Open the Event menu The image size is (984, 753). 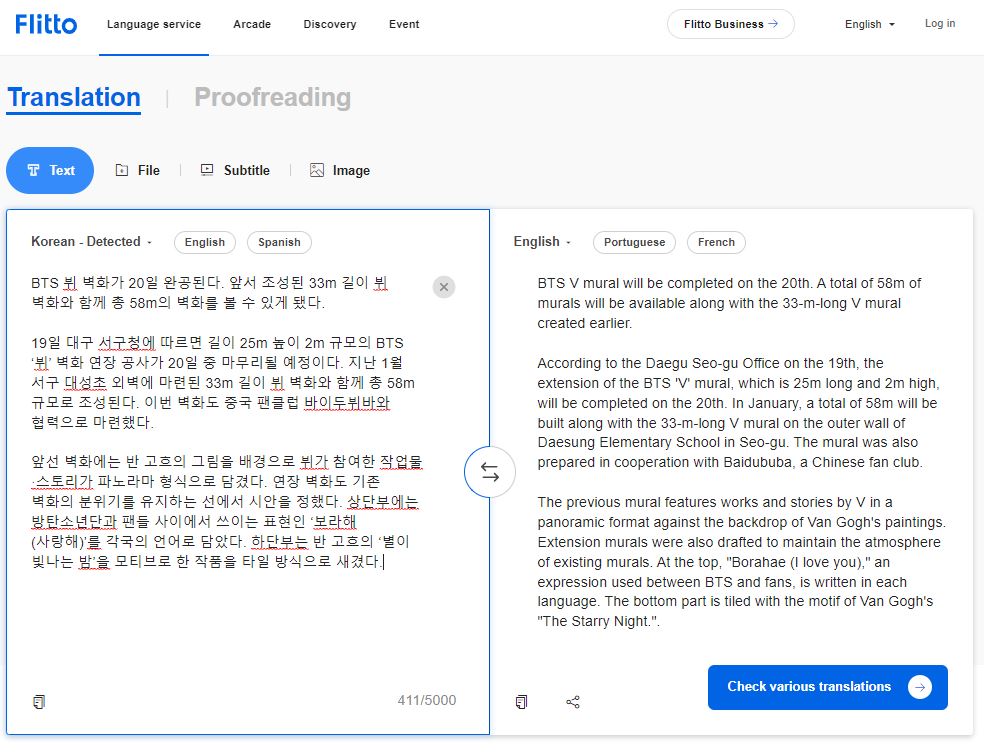pyautogui.click(x=404, y=24)
